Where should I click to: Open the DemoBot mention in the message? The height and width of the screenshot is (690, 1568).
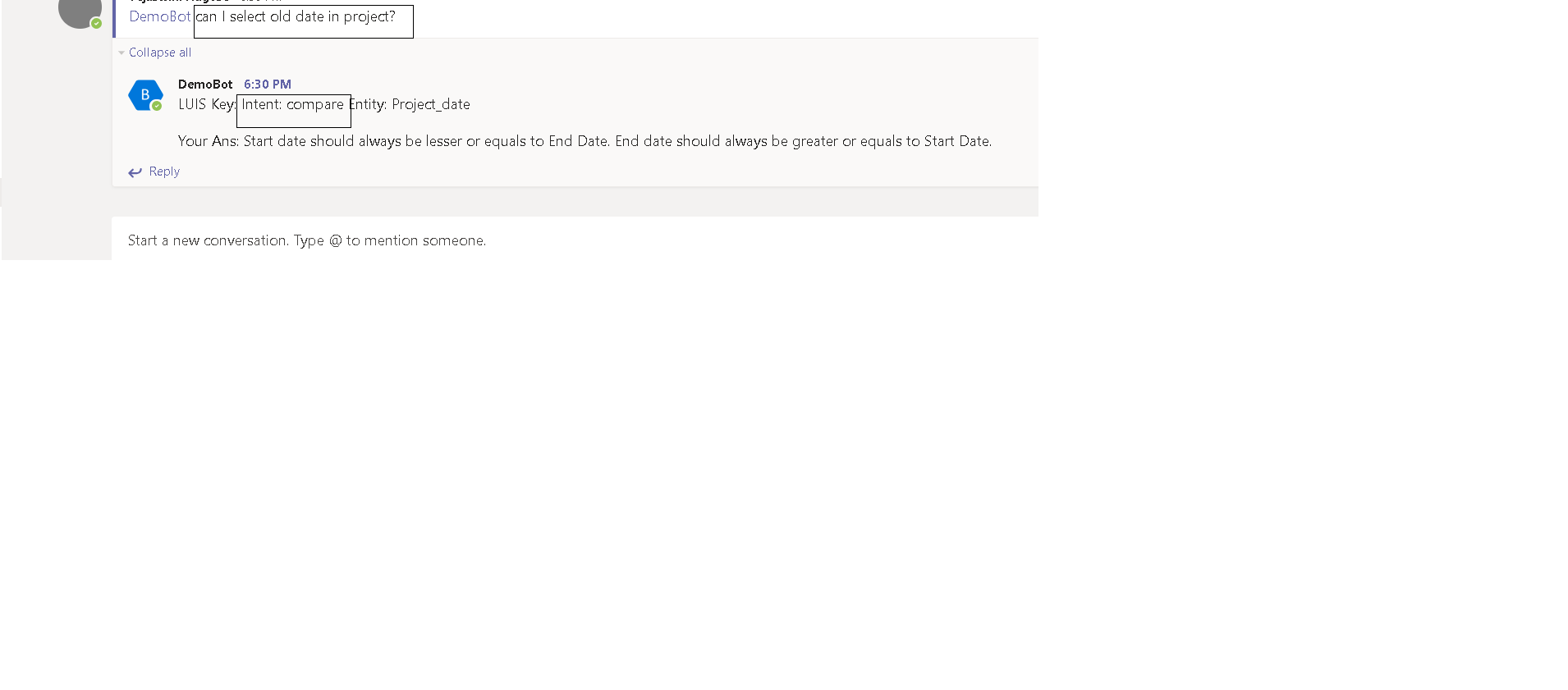point(160,16)
